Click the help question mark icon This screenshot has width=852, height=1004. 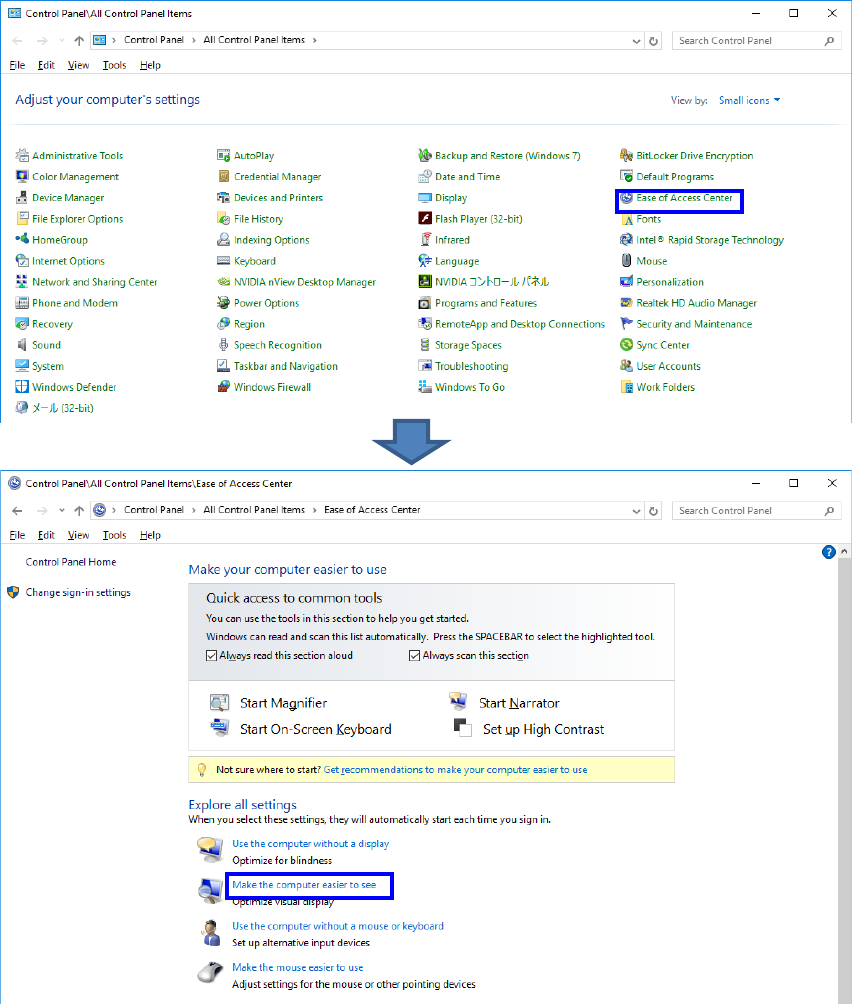[828, 552]
